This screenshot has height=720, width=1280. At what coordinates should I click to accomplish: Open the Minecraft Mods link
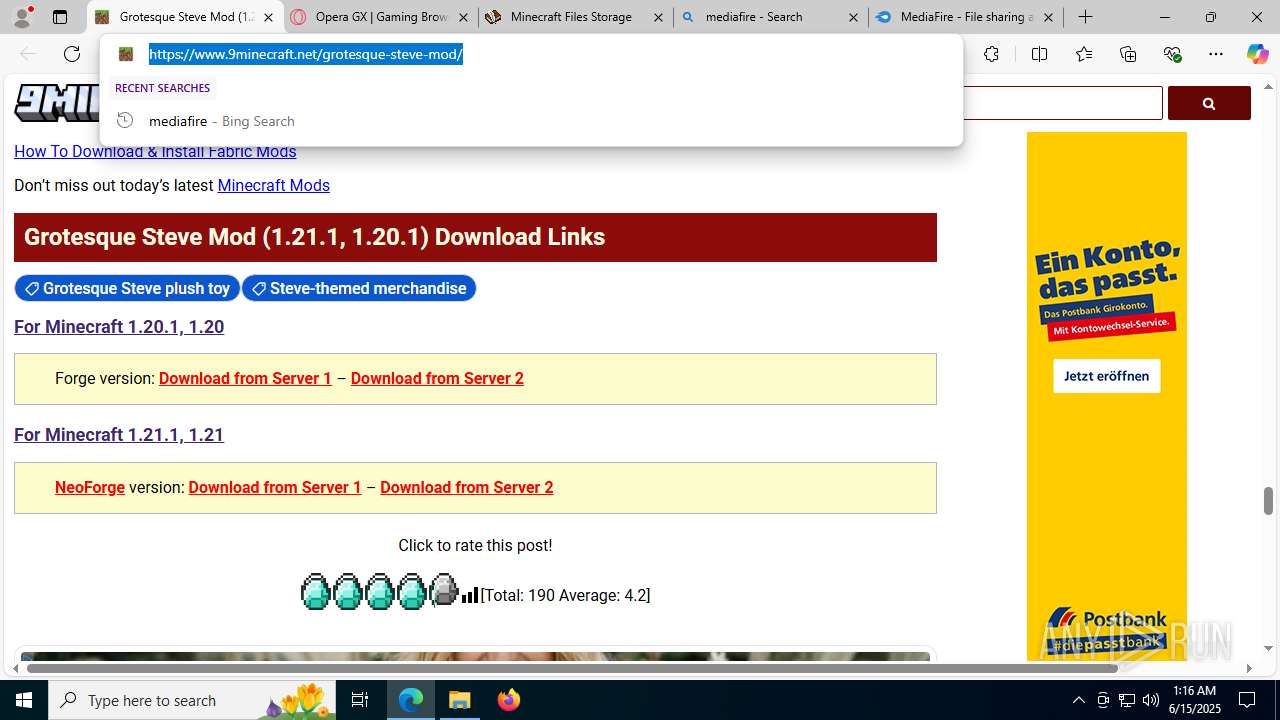click(x=273, y=185)
